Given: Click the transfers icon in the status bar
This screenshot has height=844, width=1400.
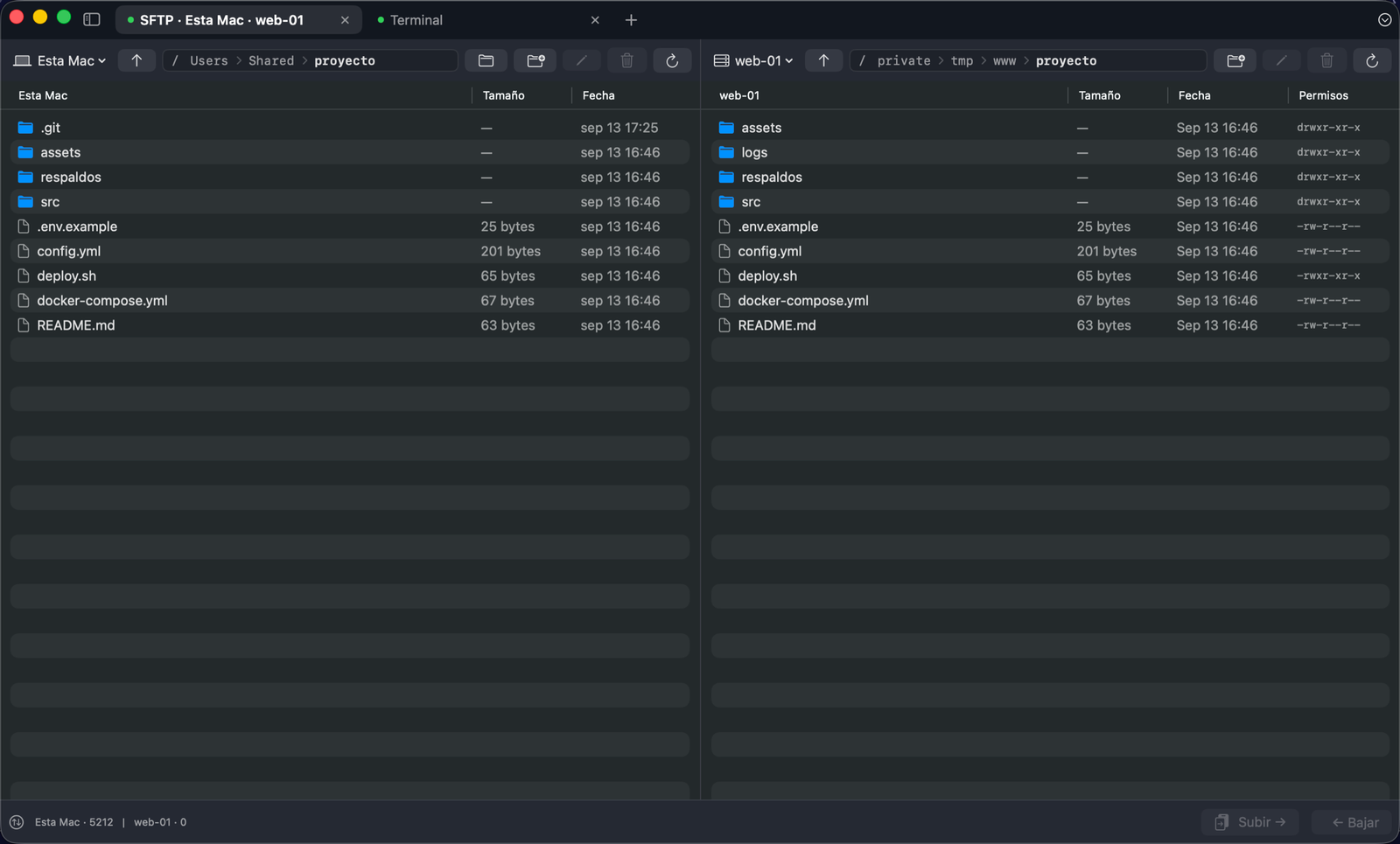Looking at the screenshot, I should click(17, 822).
